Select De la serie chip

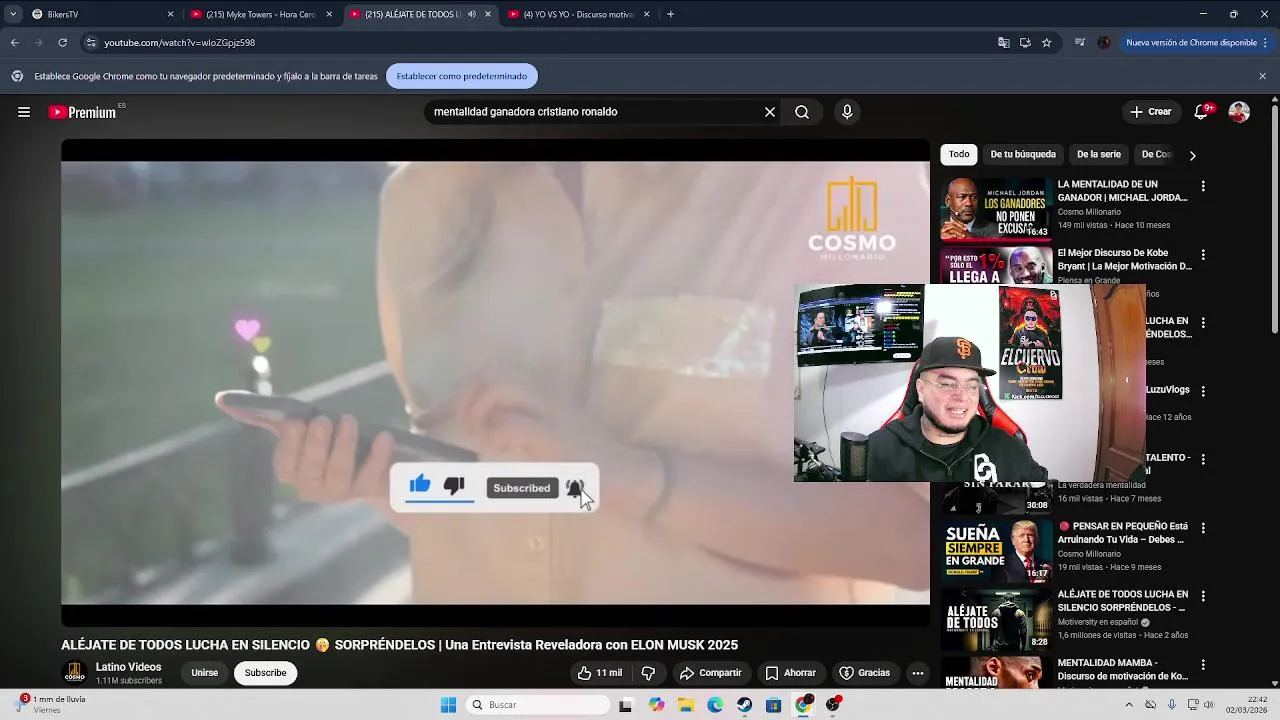pyautogui.click(x=1099, y=154)
